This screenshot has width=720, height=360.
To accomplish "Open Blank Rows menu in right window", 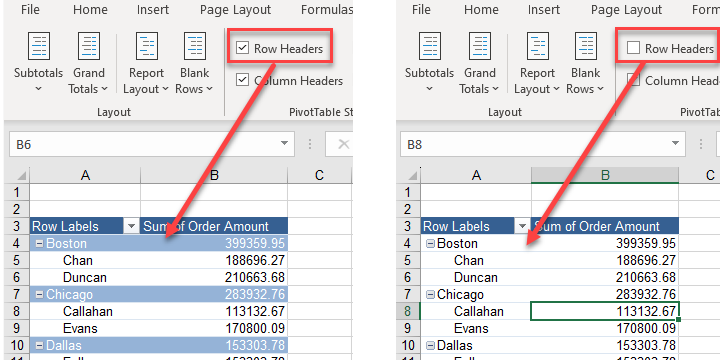I will coord(585,62).
